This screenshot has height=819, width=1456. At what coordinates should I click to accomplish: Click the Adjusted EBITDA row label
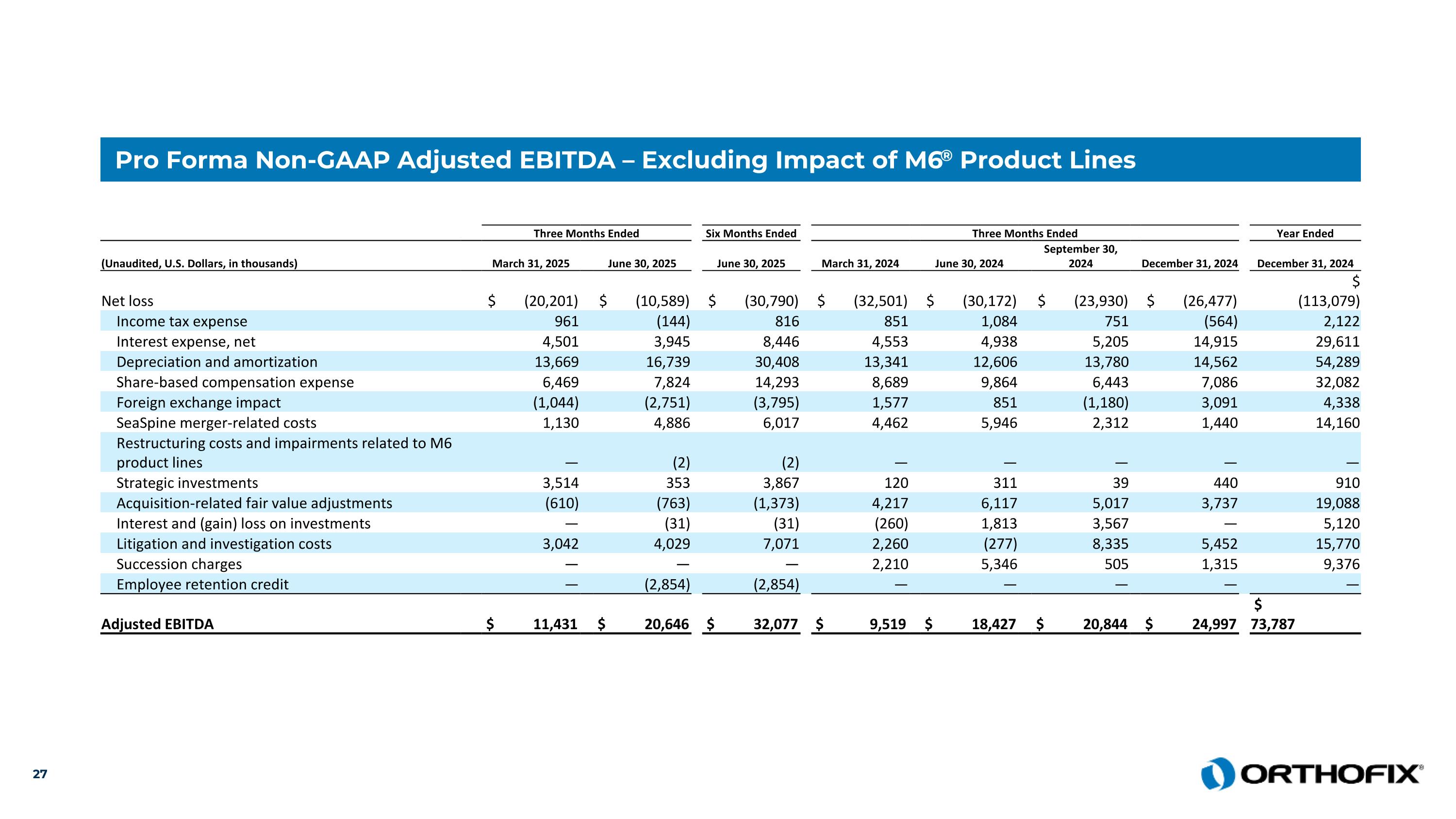pos(157,624)
